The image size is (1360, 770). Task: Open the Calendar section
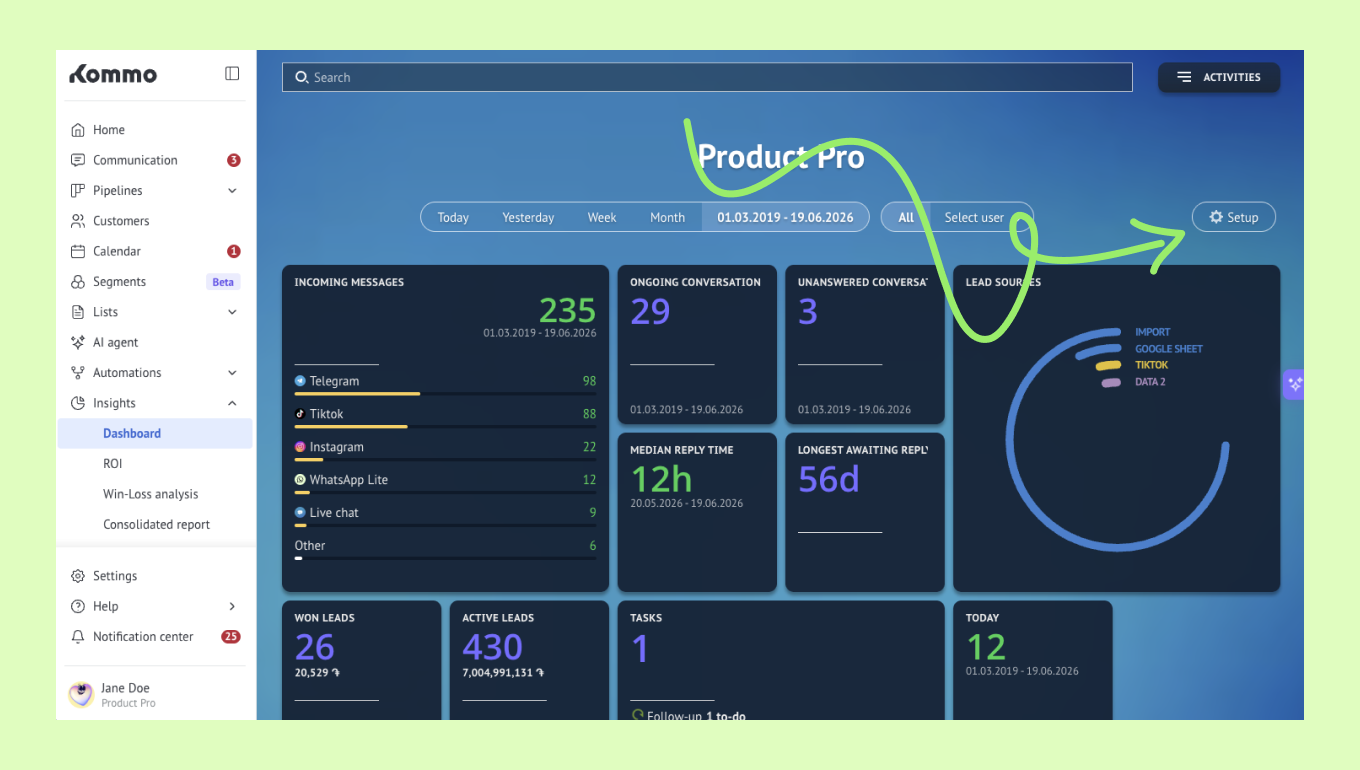click(117, 251)
